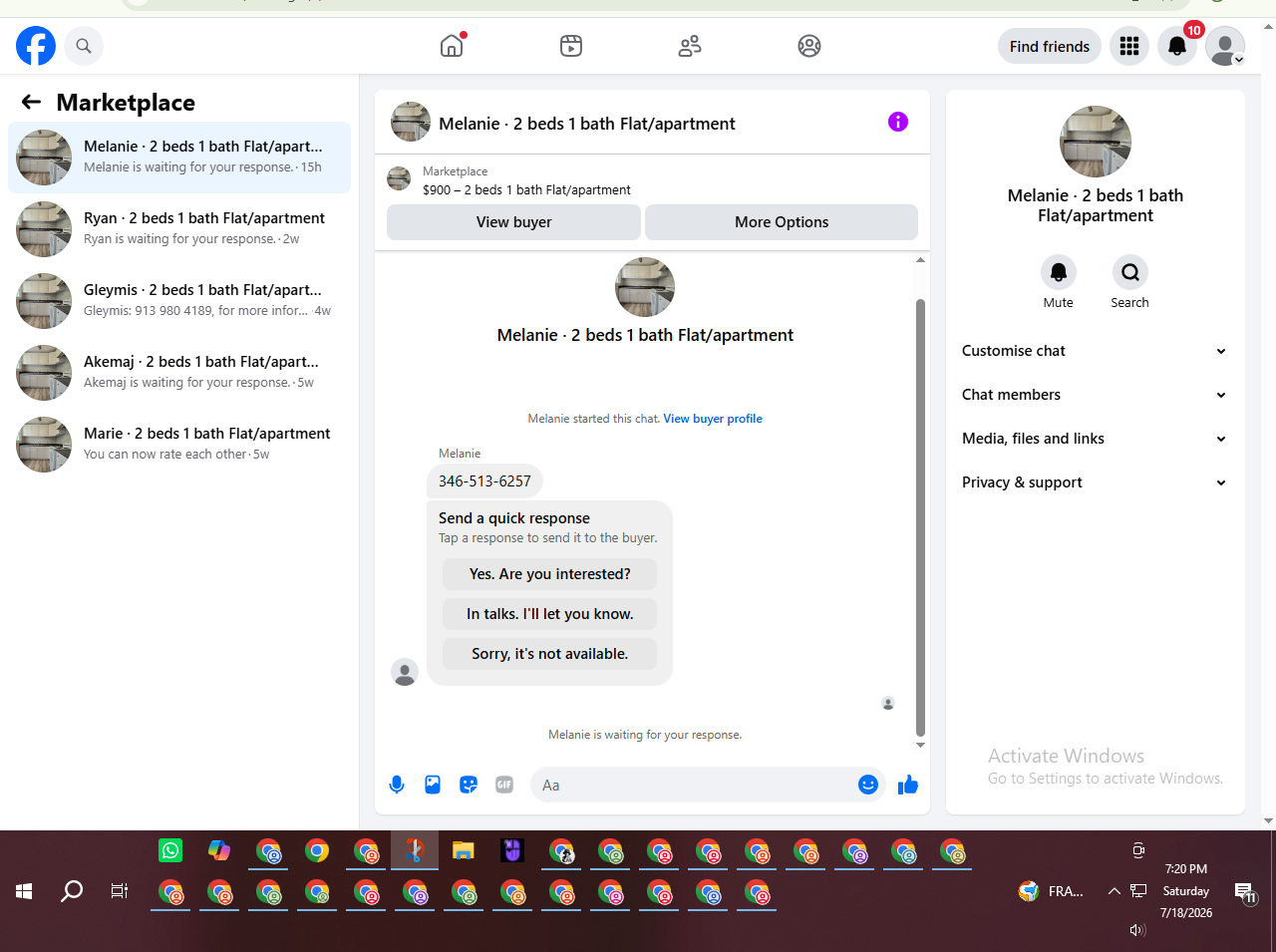The image size is (1276, 952).
Task: Send quick response "In talks. I'll let you know."
Action: click(x=550, y=614)
